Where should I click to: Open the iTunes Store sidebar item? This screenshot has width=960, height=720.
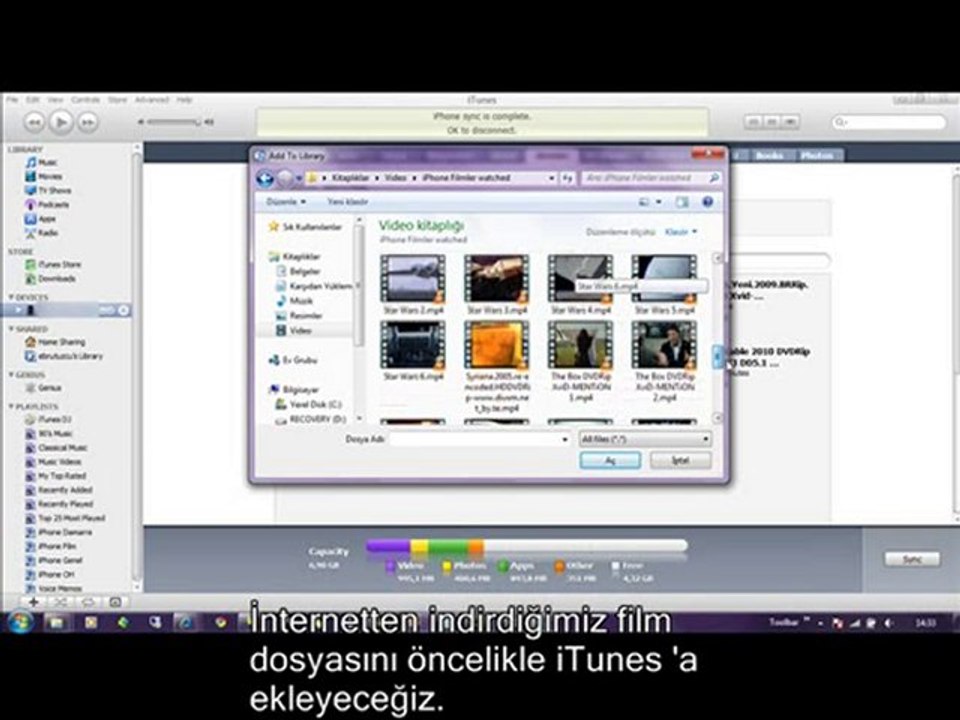coord(53,264)
